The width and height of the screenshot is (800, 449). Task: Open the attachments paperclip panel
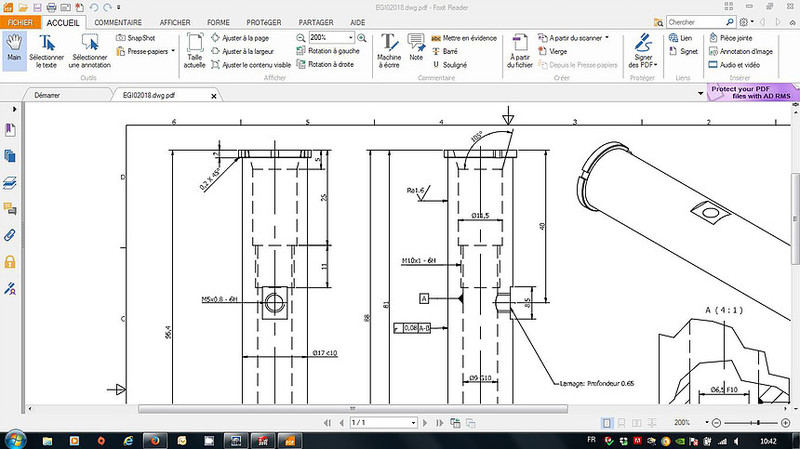point(10,236)
